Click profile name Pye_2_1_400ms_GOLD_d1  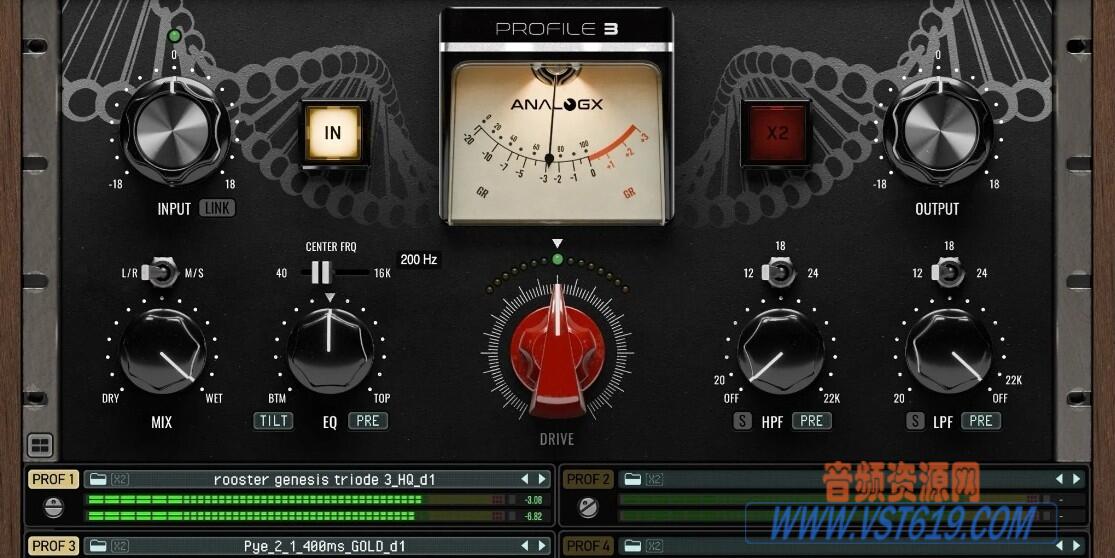[324, 547]
